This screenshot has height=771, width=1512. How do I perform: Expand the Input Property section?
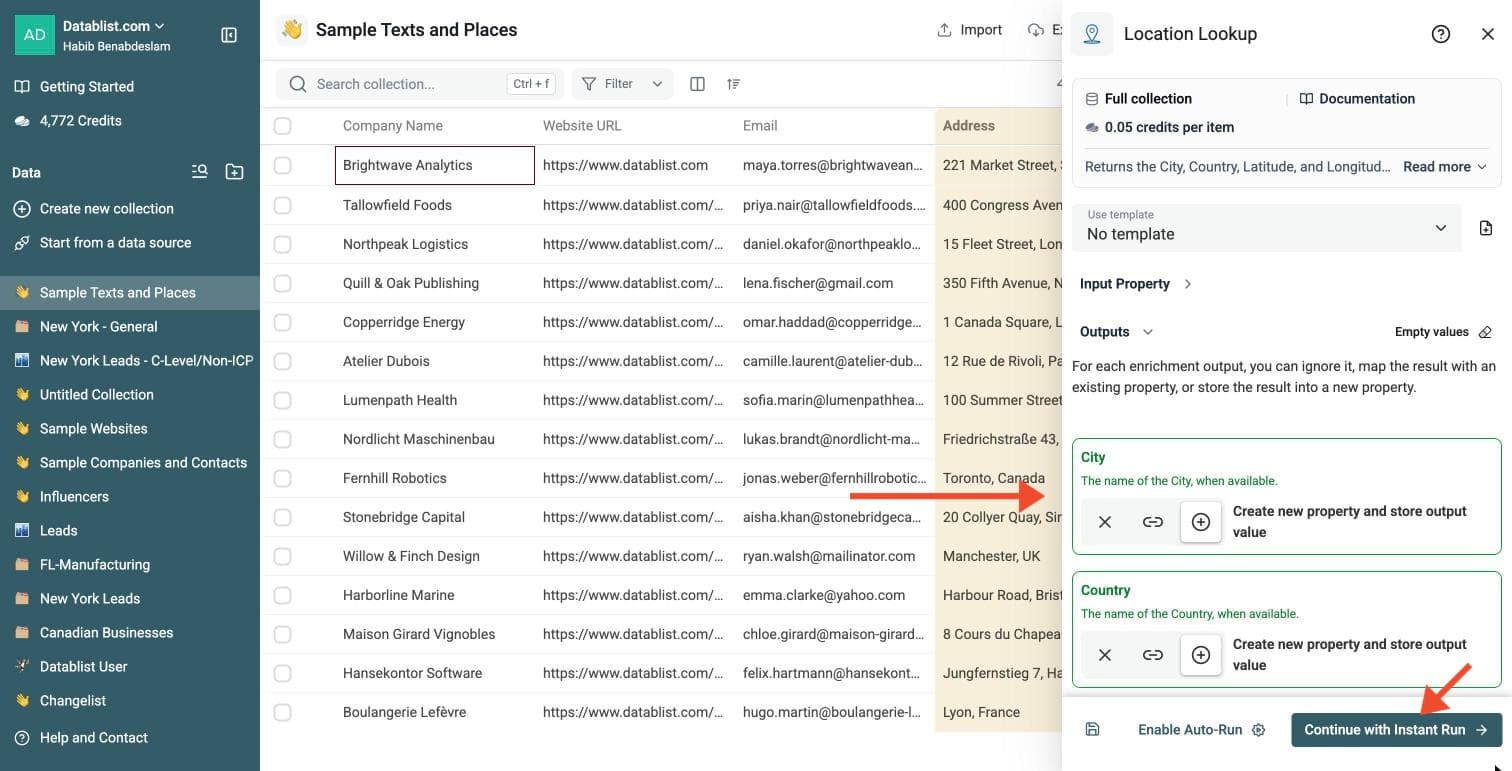click(x=1136, y=284)
